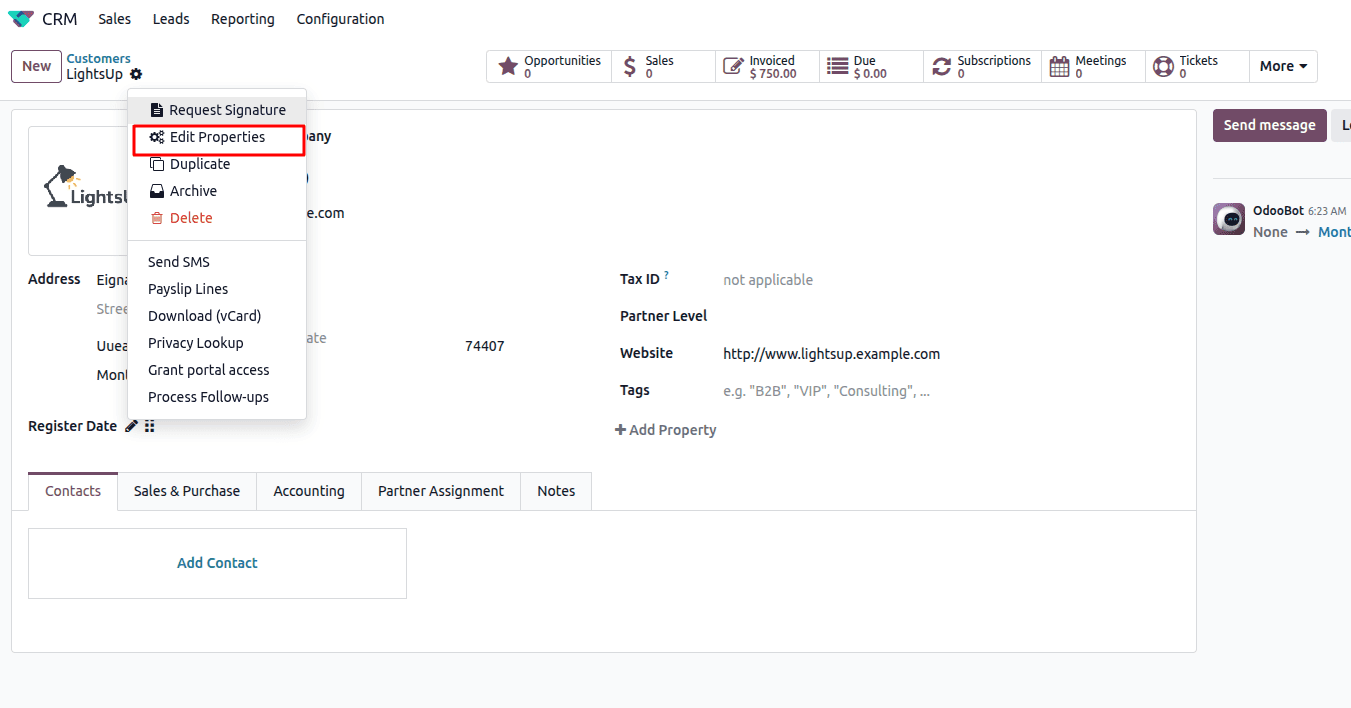Screen dimensions: 1351x708
Task: Click the gear icon next to LightsUp
Action: tap(136, 75)
